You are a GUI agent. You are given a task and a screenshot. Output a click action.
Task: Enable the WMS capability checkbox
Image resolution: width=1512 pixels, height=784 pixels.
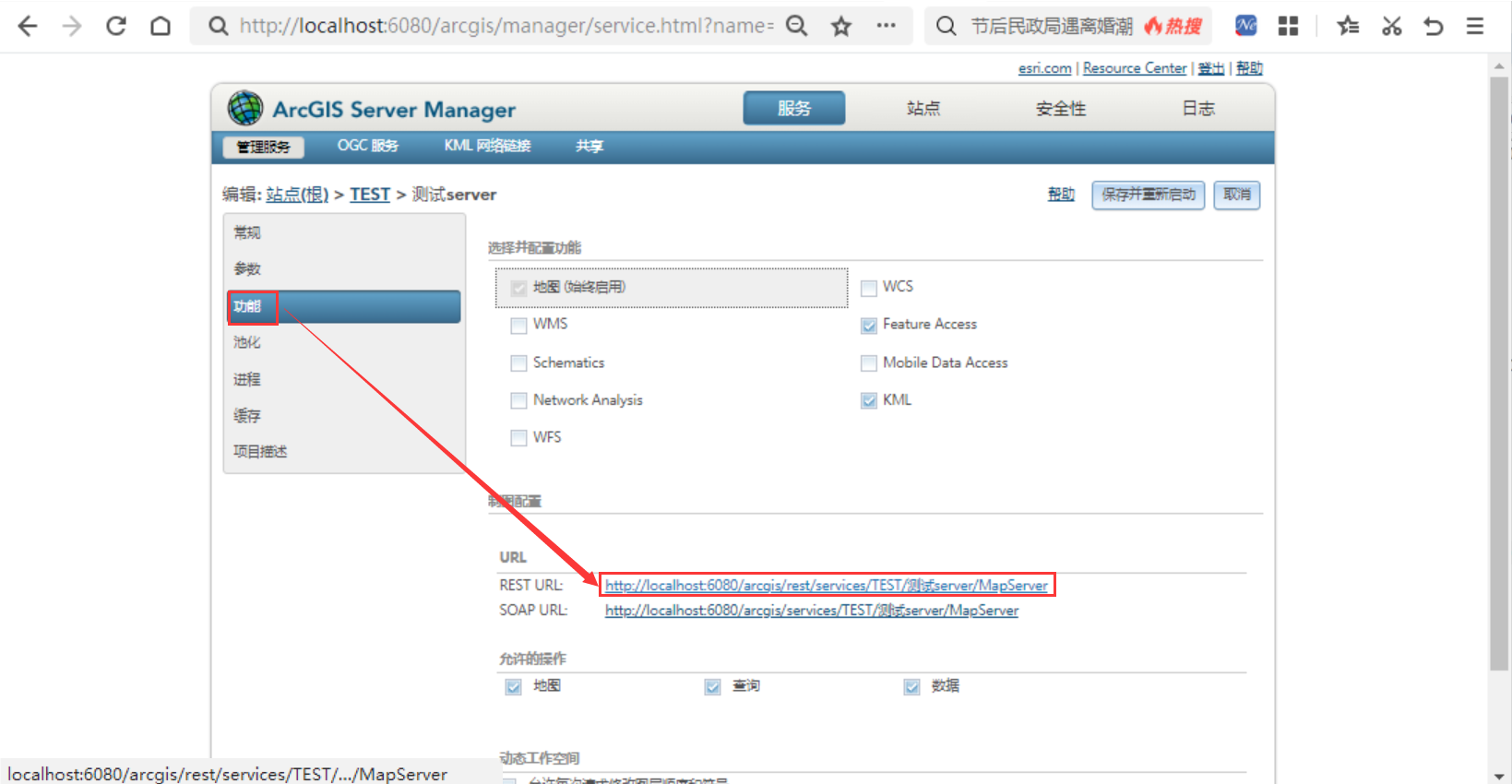[x=518, y=325]
